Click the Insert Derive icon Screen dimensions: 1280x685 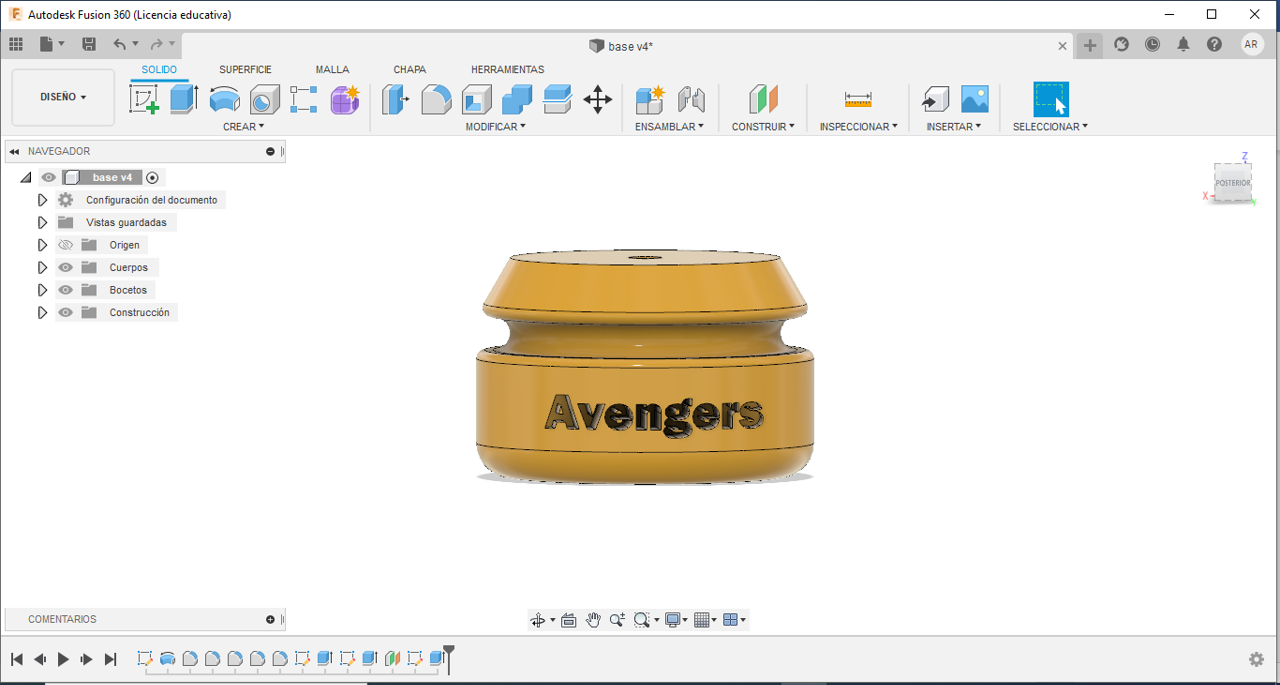[935, 99]
